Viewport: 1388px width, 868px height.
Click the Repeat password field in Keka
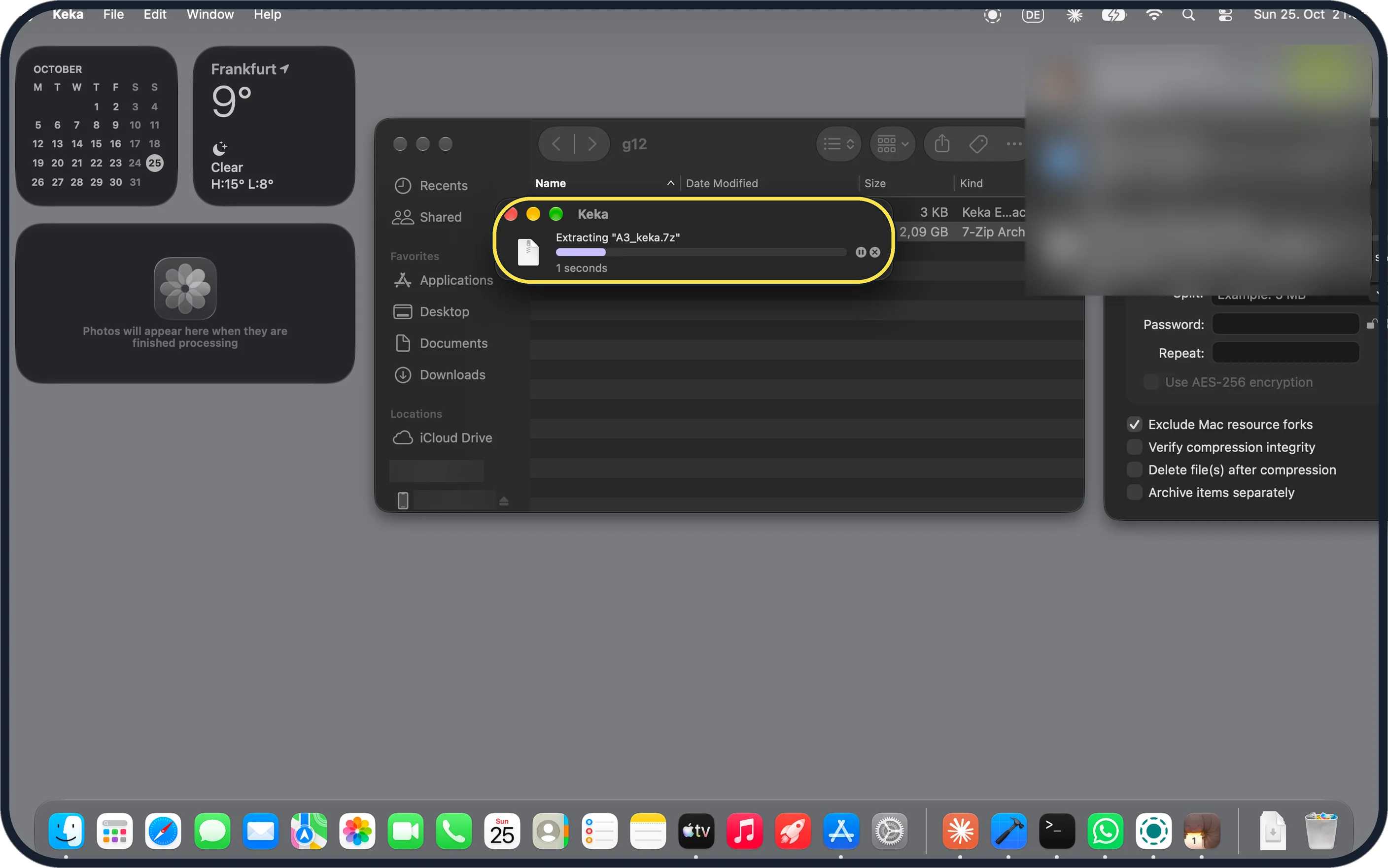[1285, 353]
